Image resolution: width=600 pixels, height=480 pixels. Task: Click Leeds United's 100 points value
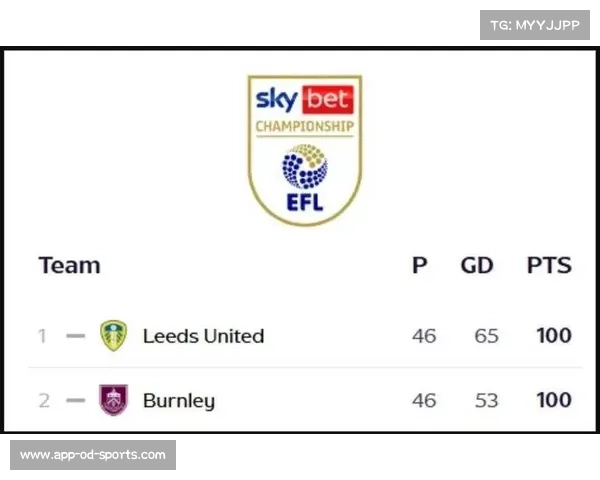pyautogui.click(x=554, y=336)
